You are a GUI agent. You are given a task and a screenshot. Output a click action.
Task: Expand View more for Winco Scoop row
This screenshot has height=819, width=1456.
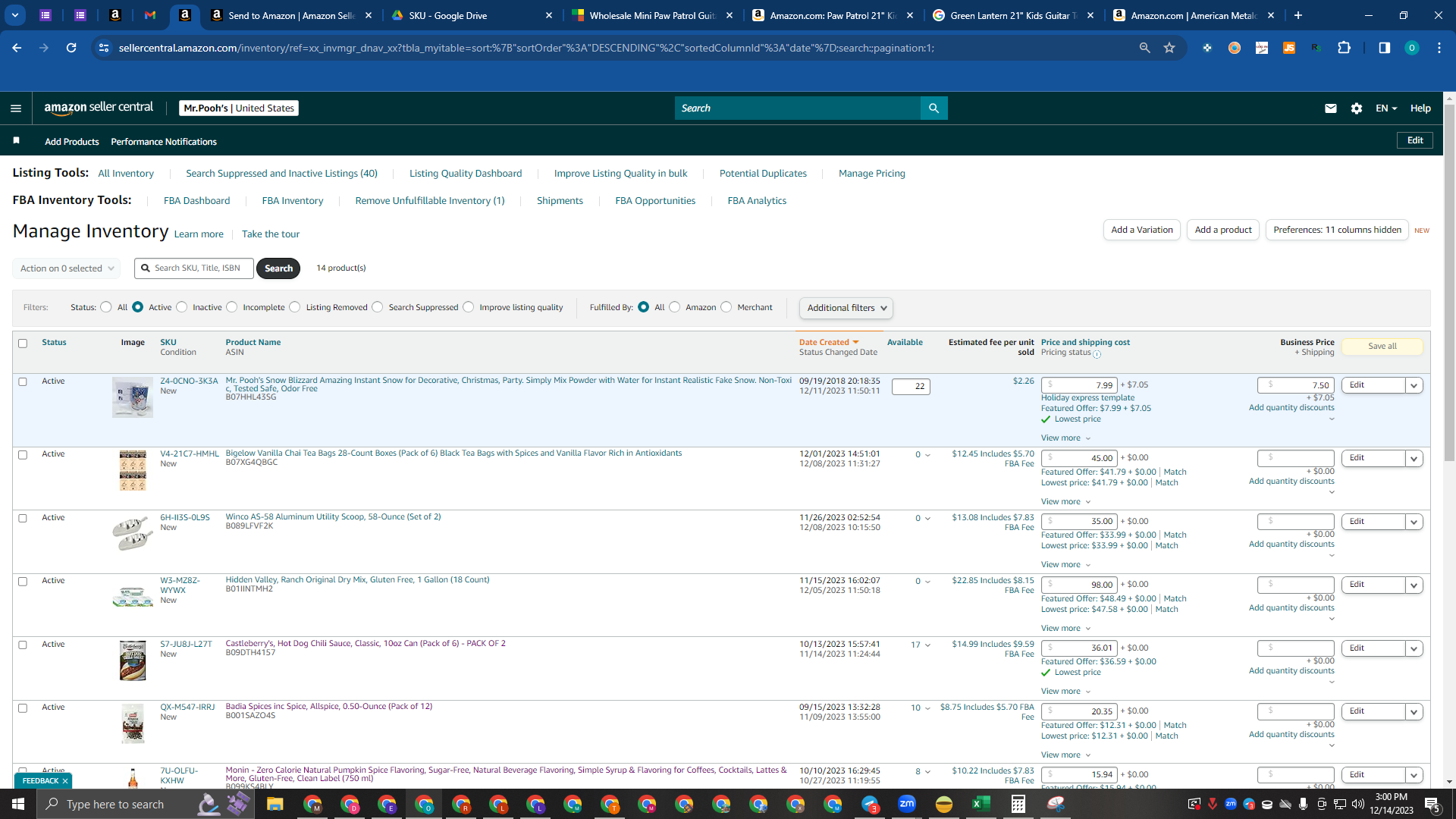coord(1065,565)
